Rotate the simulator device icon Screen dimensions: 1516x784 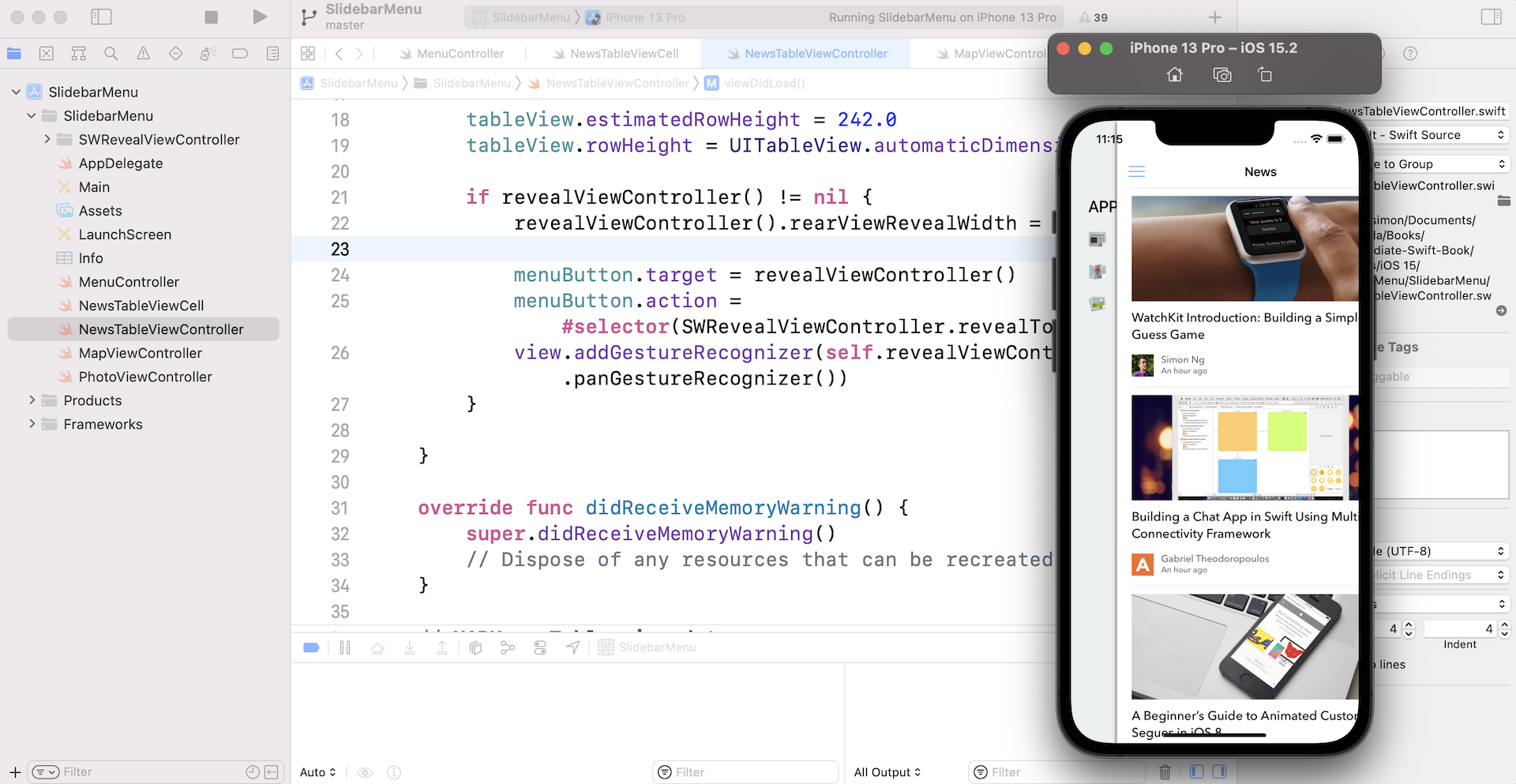(1265, 75)
